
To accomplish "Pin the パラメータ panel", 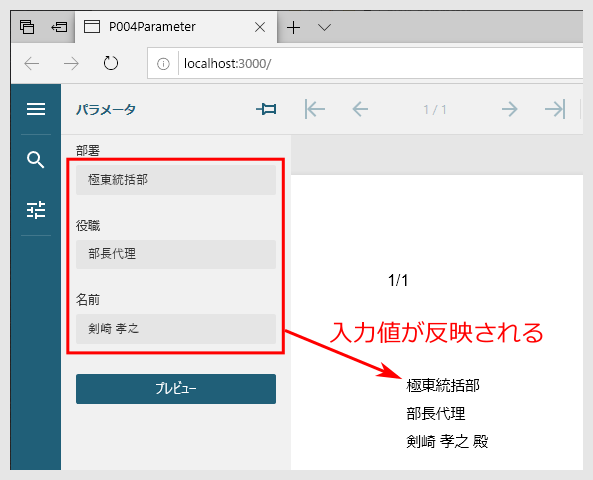I will click(x=266, y=109).
